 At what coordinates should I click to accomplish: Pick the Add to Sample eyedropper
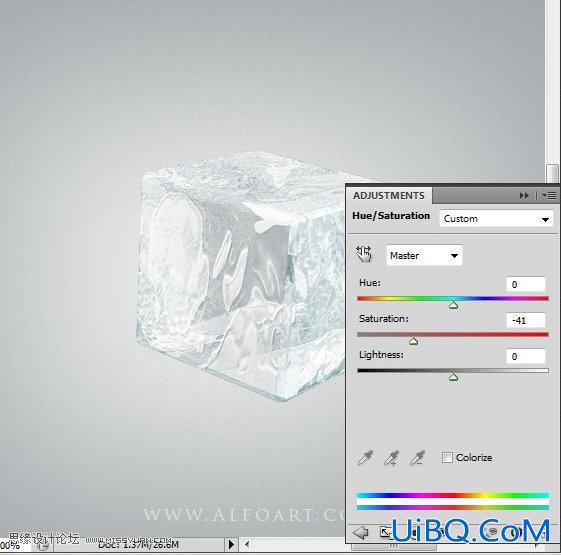tap(391, 458)
